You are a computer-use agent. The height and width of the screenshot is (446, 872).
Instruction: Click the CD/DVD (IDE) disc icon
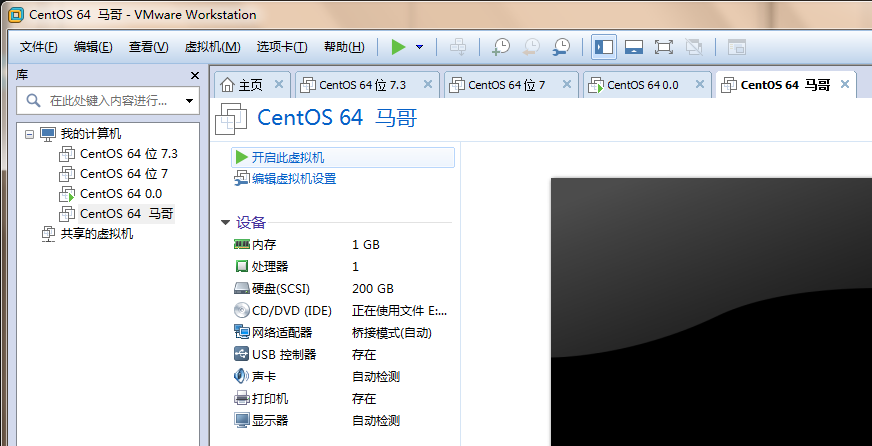click(x=242, y=310)
